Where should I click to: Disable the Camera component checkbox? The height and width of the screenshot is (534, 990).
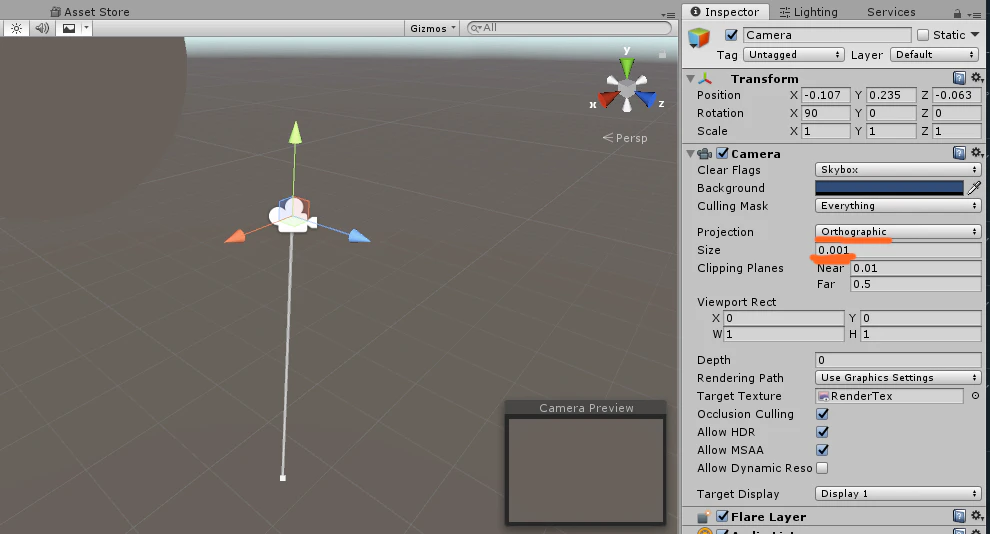point(722,153)
